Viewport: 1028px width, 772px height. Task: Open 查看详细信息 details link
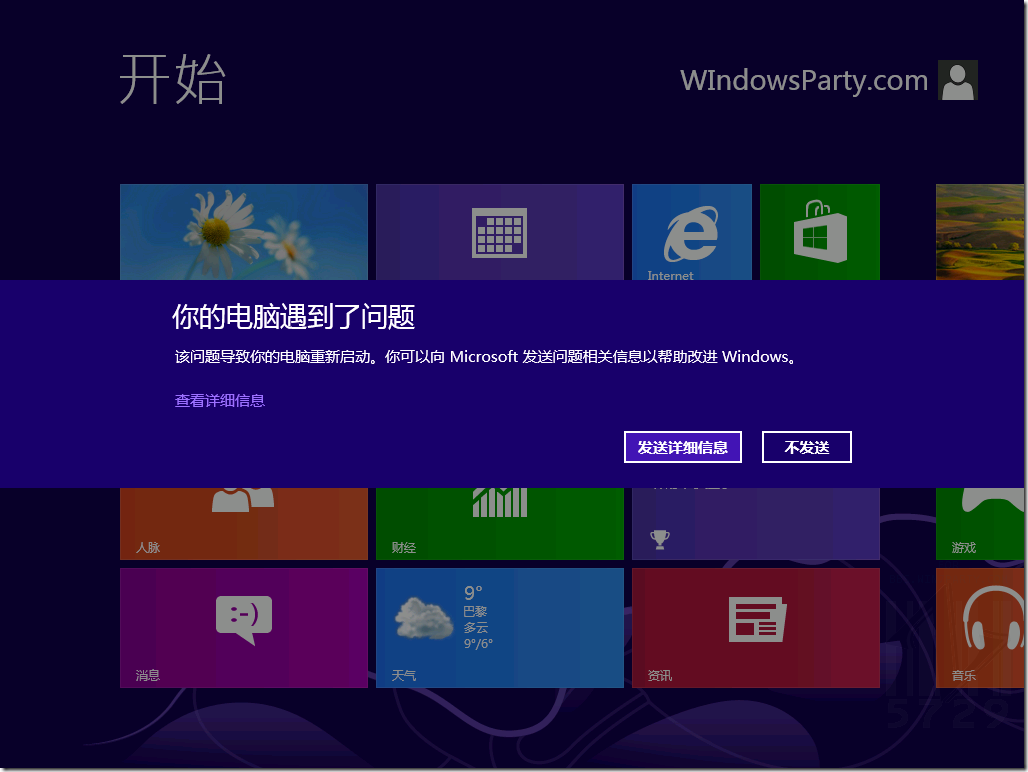[219, 398]
